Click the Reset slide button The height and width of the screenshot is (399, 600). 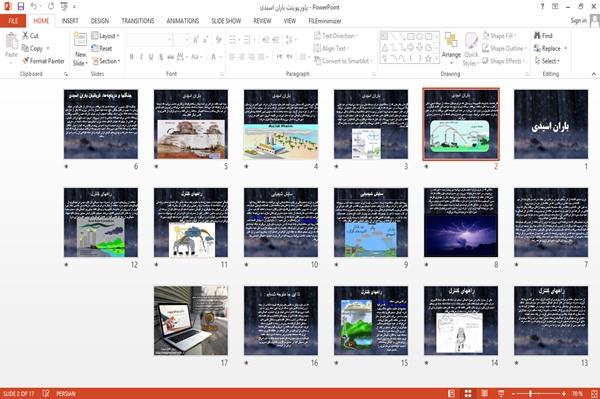pyautogui.click(x=102, y=48)
